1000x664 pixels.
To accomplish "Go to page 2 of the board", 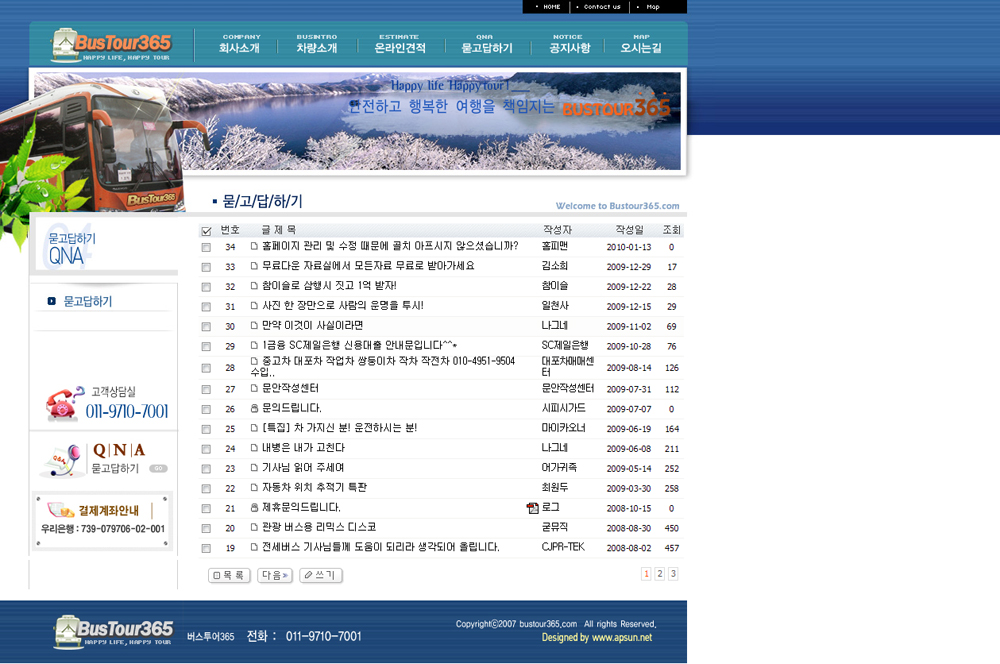I will pyautogui.click(x=659, y=574).
